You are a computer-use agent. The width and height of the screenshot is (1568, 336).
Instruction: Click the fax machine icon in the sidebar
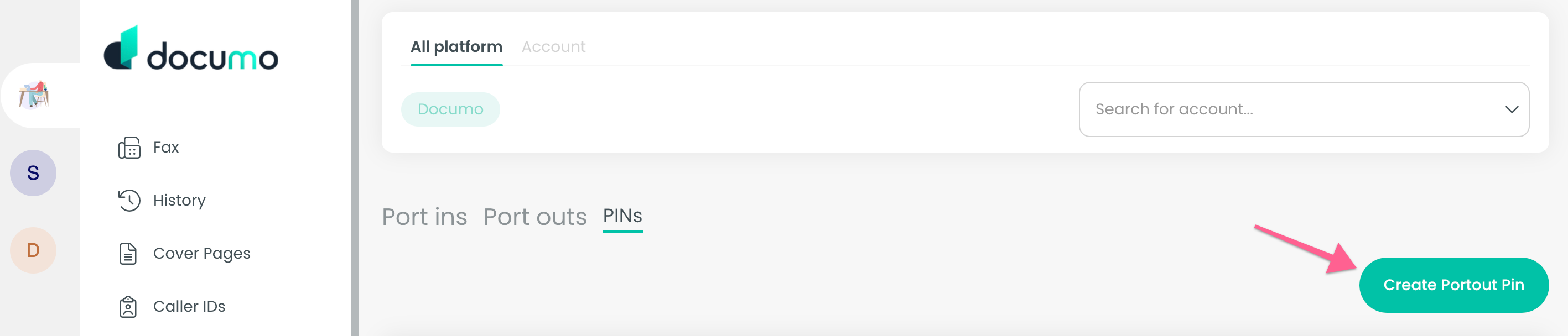click(128, 147)
